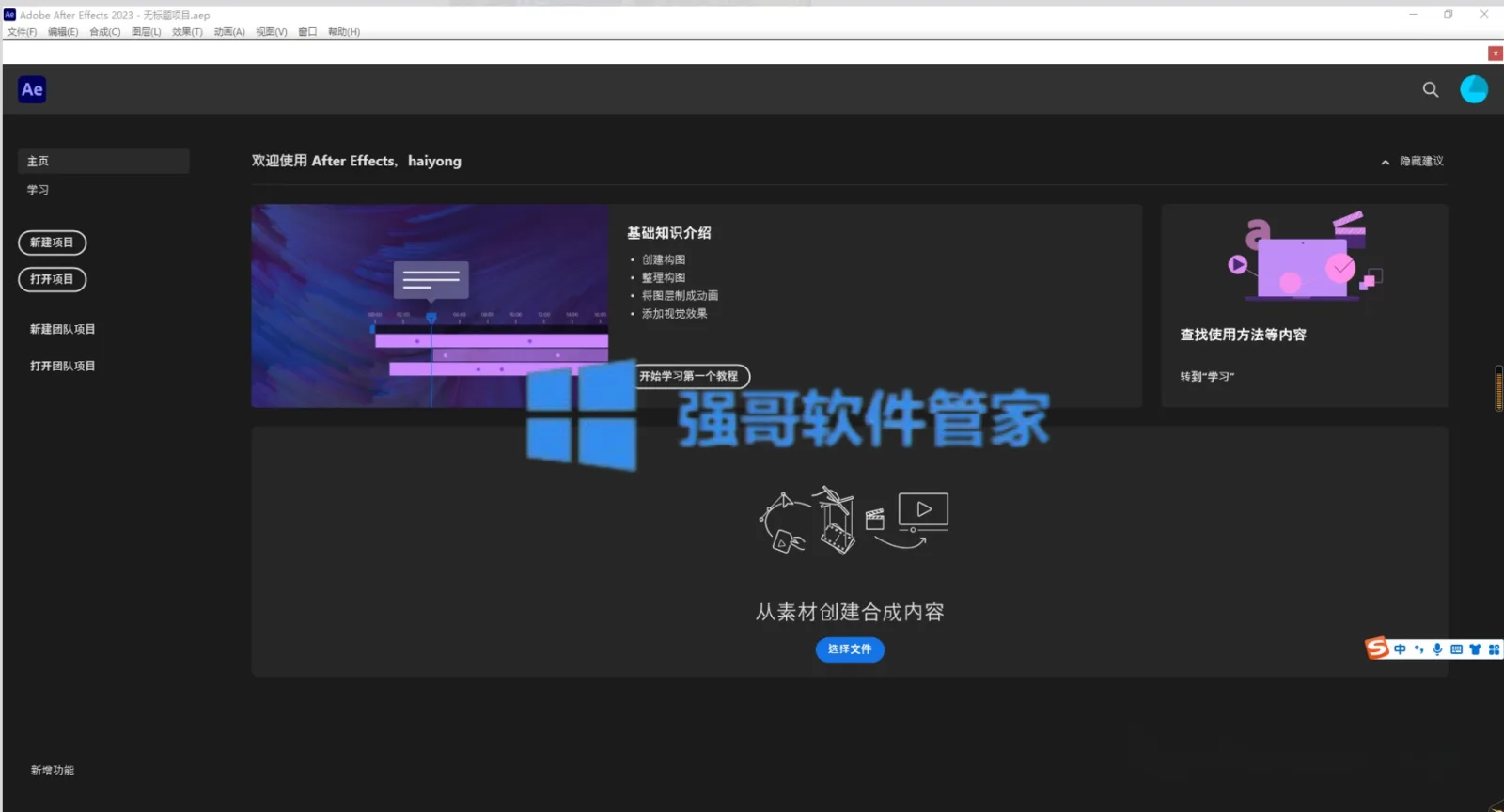1504x812 pixels.
Task: Open the 帮助(H) menu
Action: 343,32
